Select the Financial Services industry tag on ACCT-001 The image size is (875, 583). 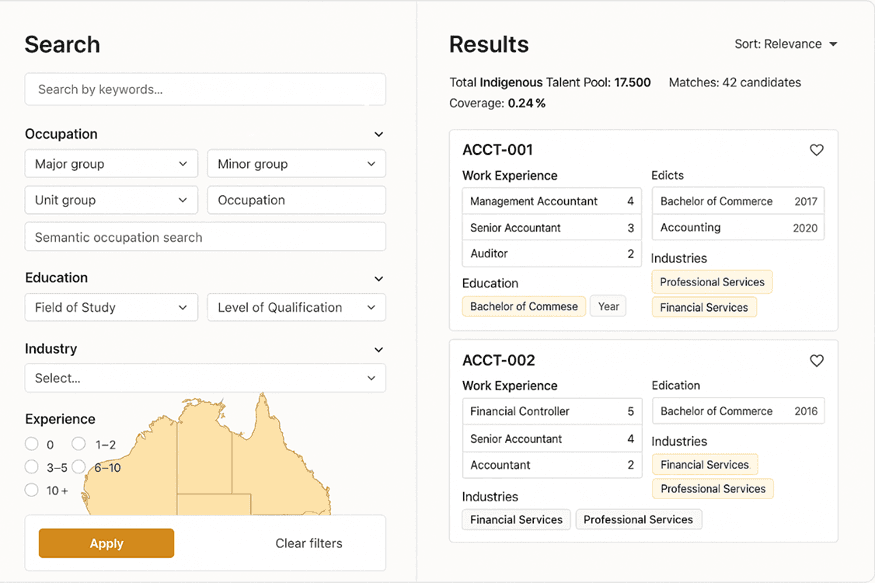tap(704, 307)
